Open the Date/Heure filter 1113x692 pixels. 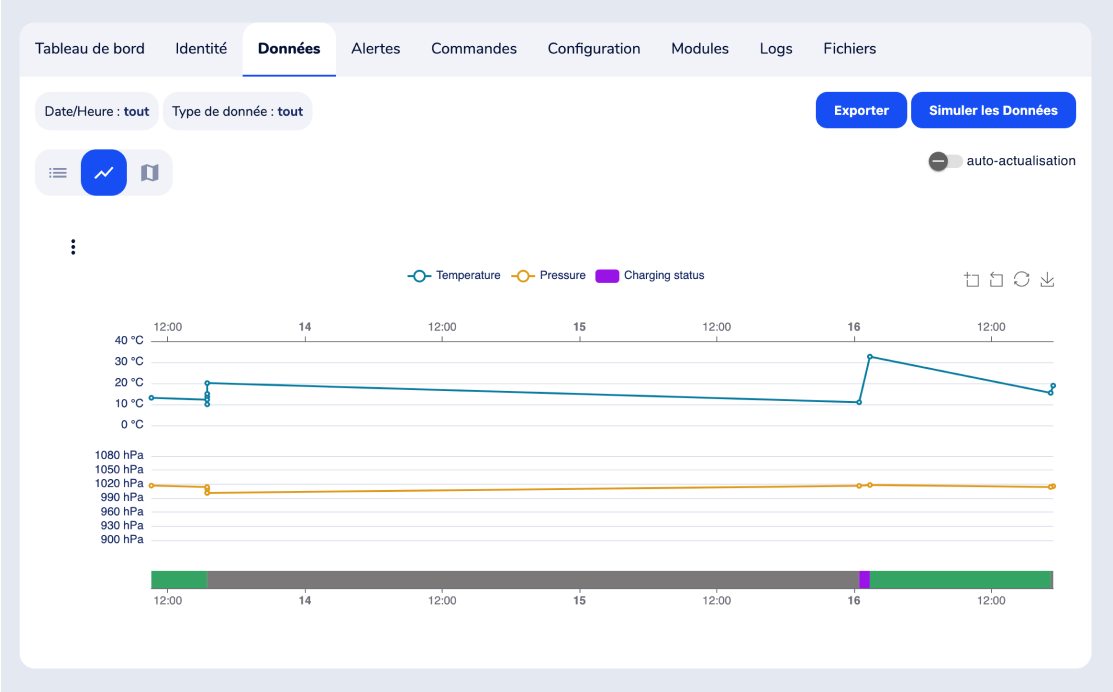tap(97, 112)
